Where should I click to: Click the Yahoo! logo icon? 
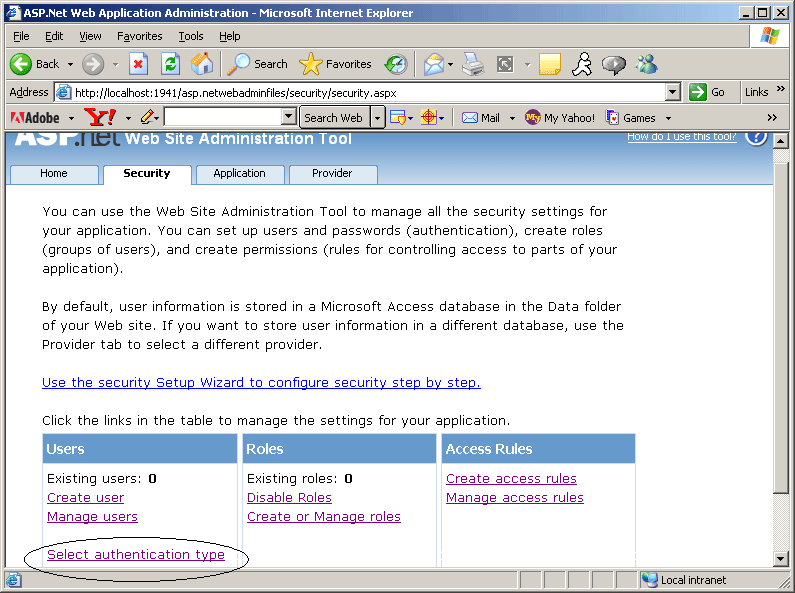(x=100, y=117)
